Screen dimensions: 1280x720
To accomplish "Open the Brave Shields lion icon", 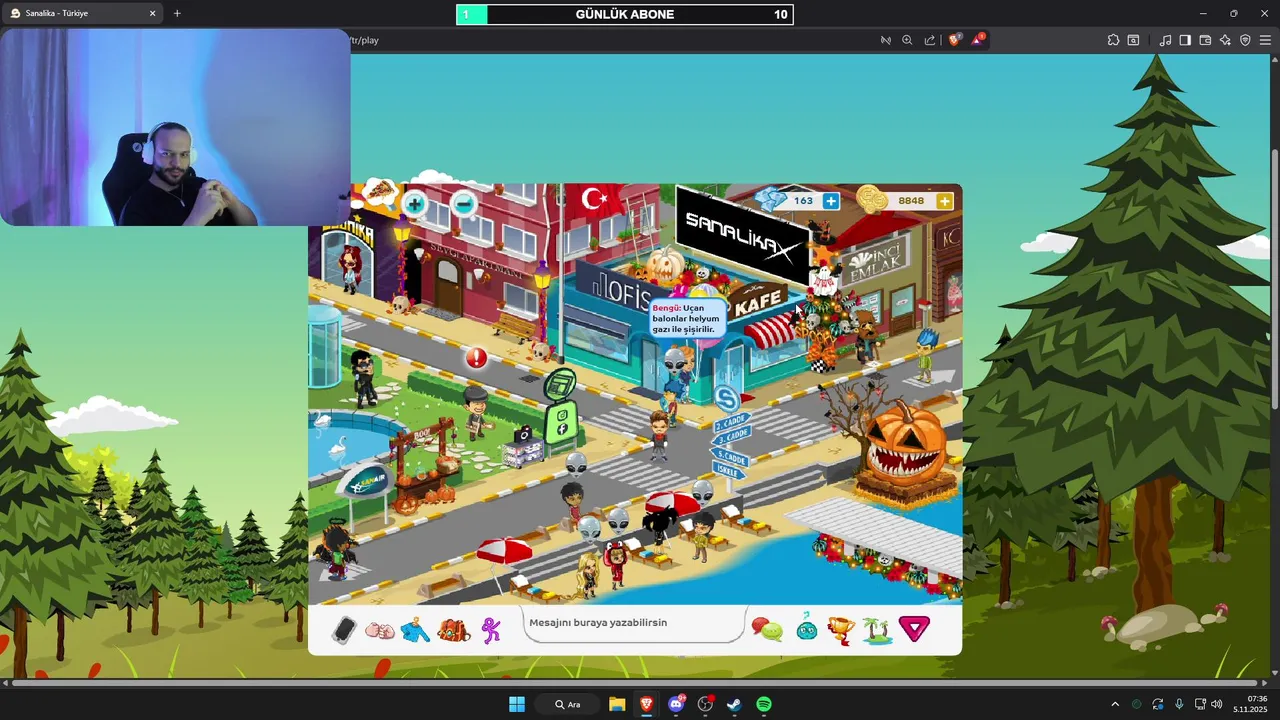I will pyautogui.click(x=955, y=40).
